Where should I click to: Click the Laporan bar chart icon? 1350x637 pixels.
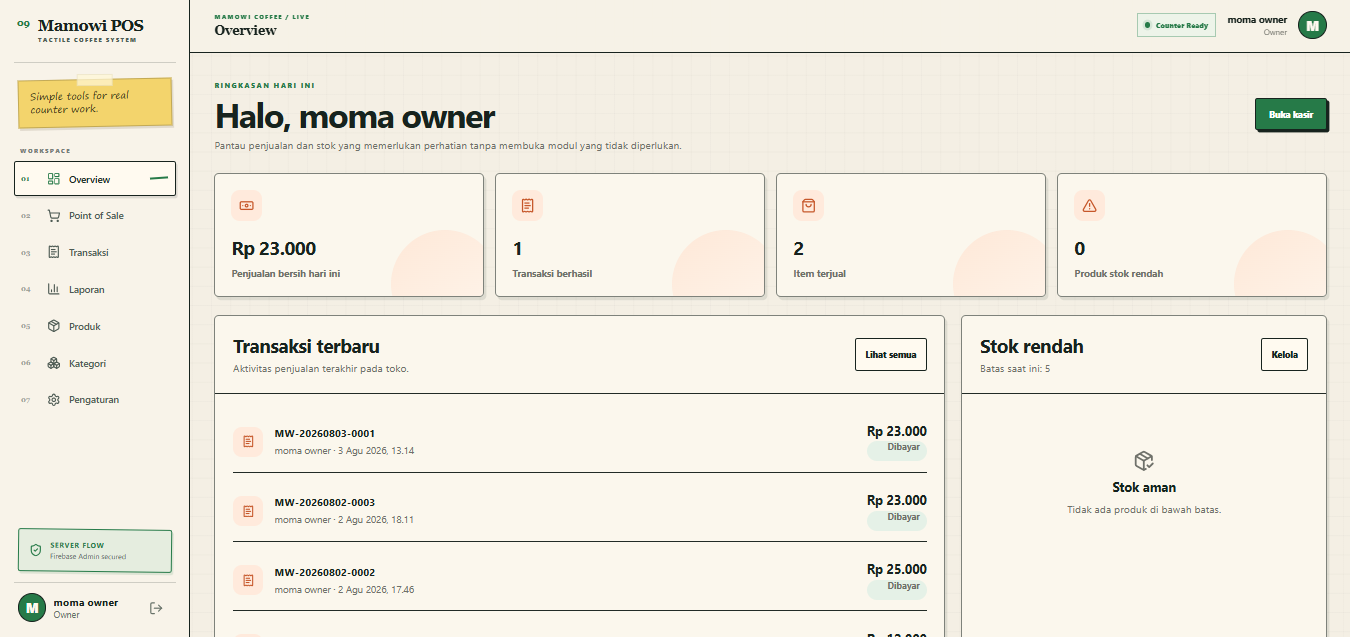coord(54,290)
